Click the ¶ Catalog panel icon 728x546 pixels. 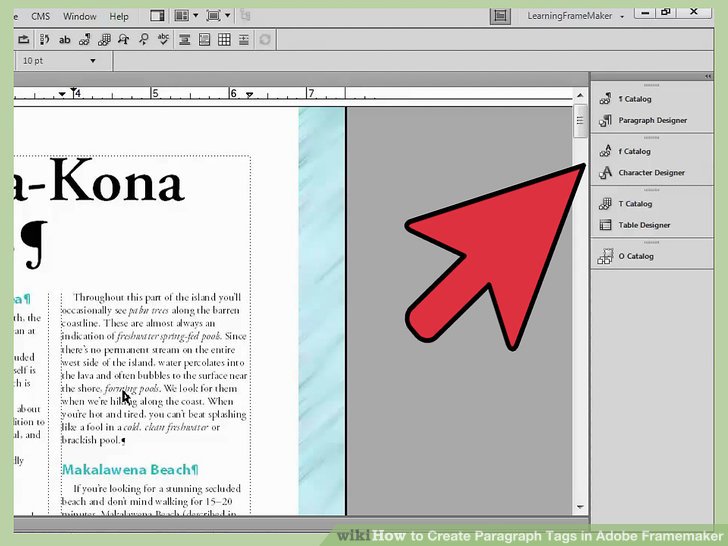[605, 98]
